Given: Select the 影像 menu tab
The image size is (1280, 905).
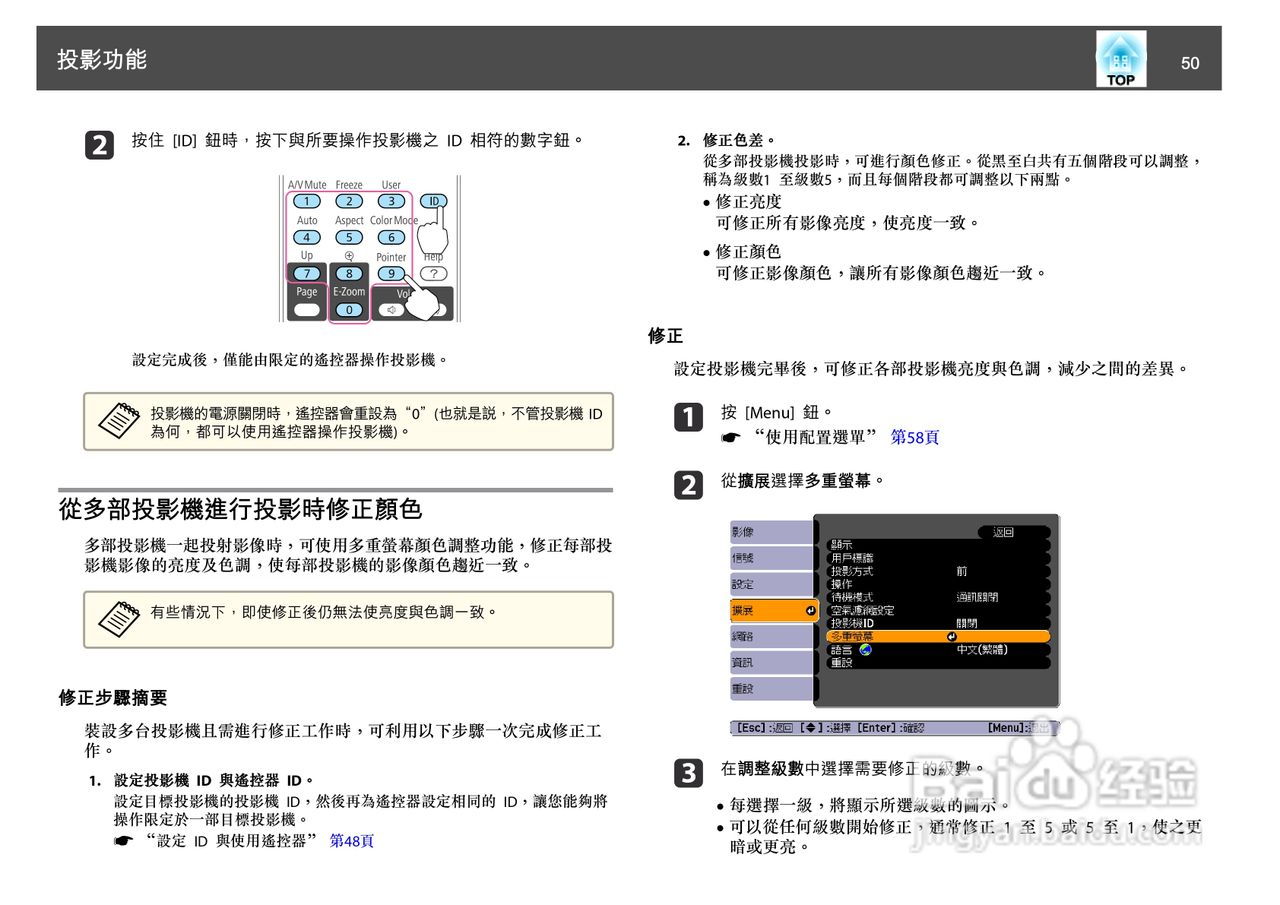Looking at the screenshot, I should [x=772, y=532].
